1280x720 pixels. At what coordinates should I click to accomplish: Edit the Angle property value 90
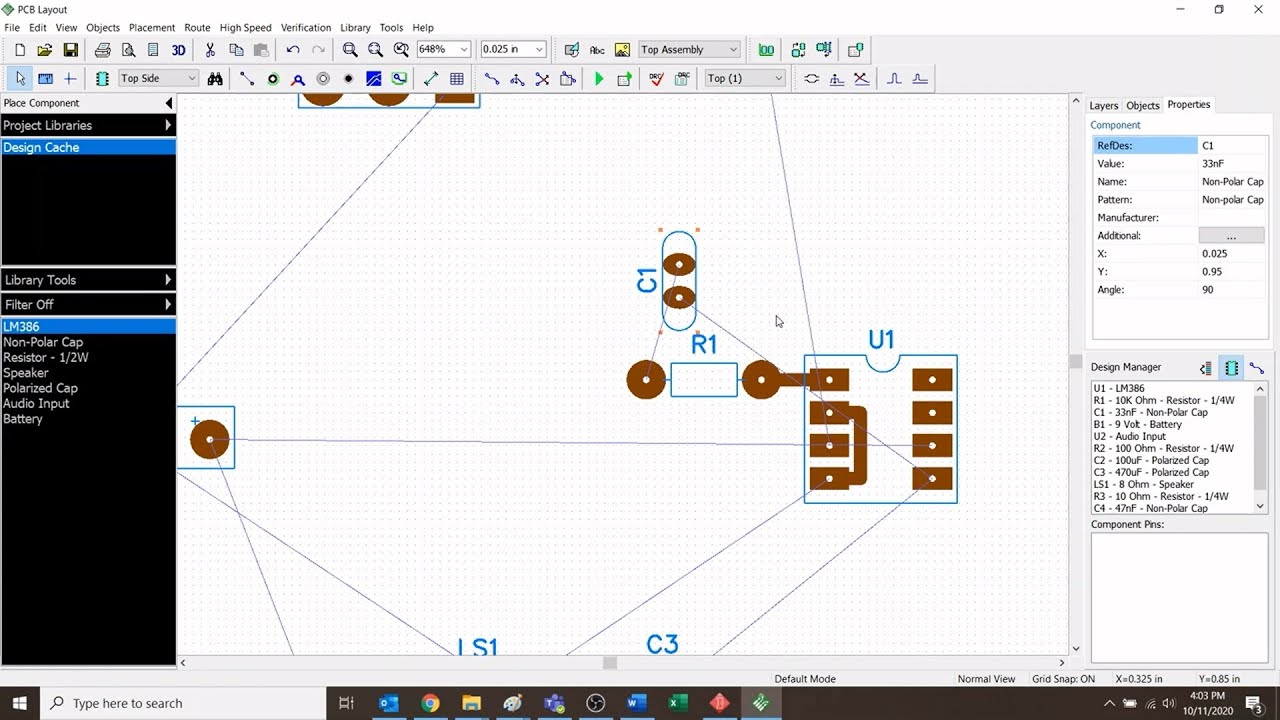1232,290
